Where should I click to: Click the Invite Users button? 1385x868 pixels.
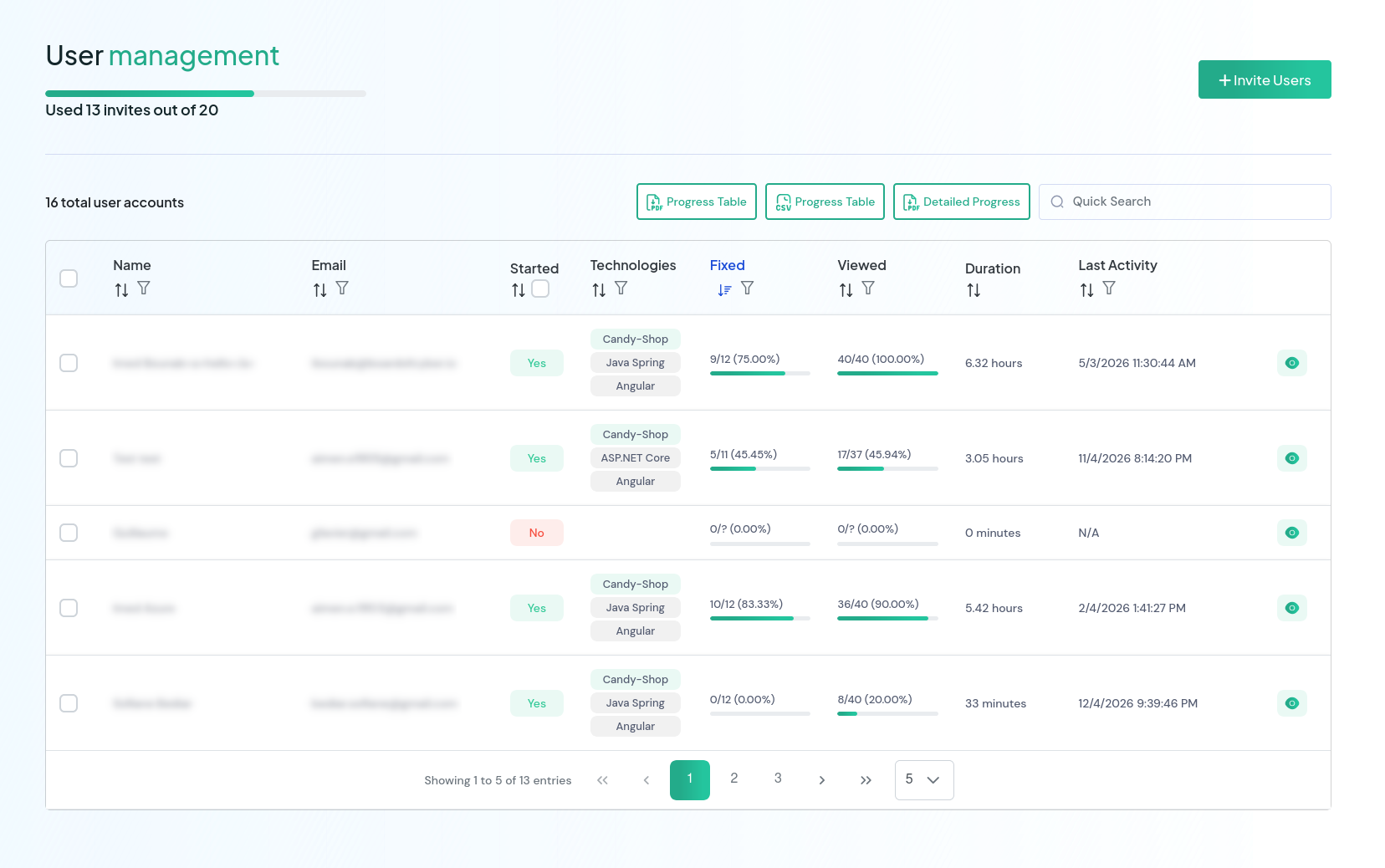click(1265, 79)
